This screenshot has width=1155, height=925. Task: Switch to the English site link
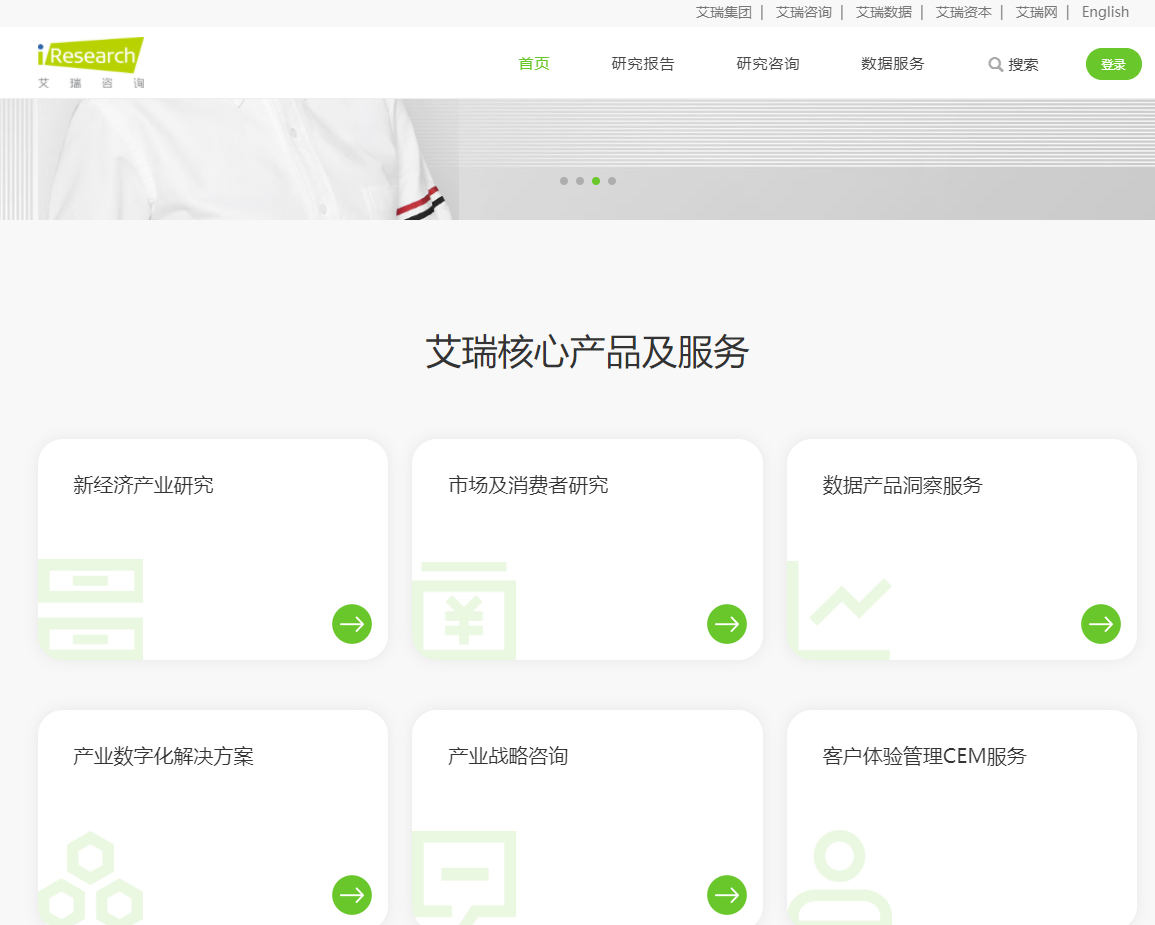coord(1105,12)
